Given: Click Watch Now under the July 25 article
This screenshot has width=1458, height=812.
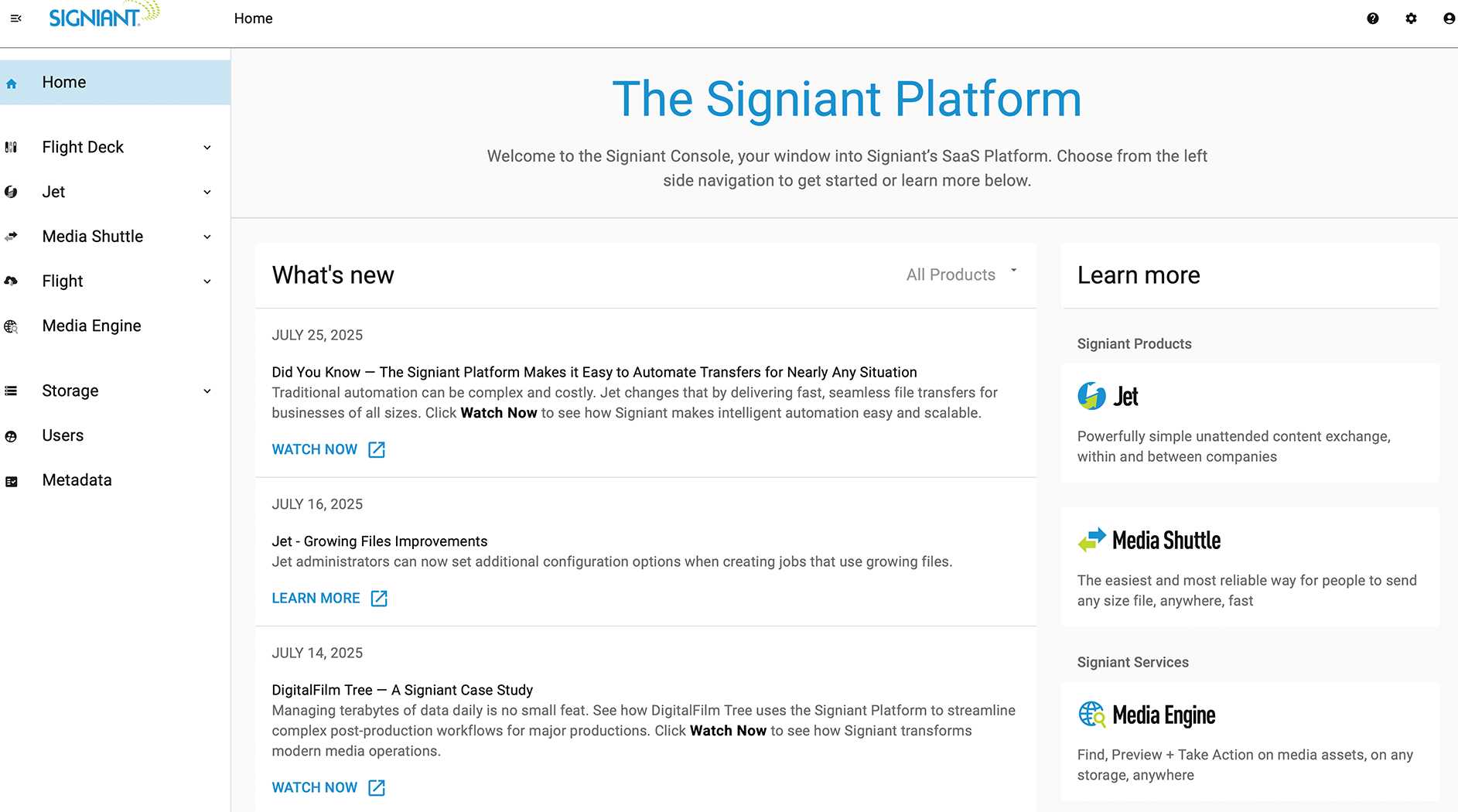Looking at the screenshot, I should click(315, 449).
